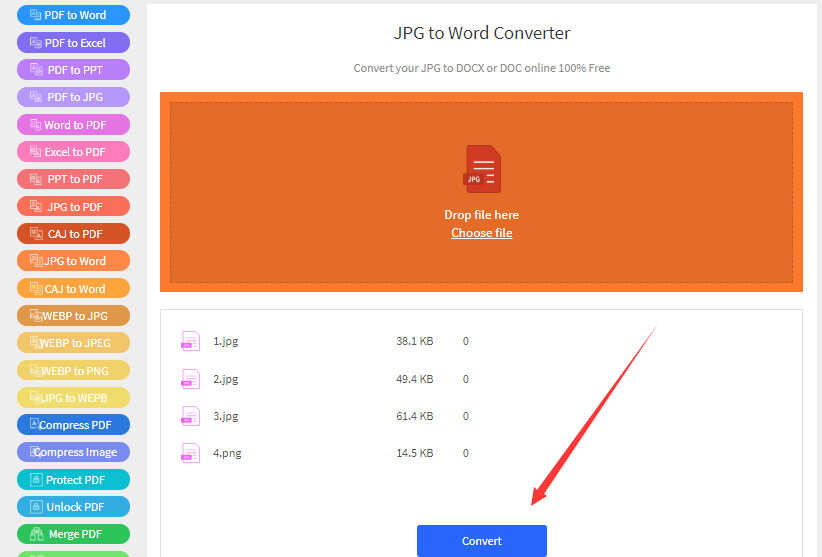
Task: Open the Excel to PDF tool
Action: click(x=73, y=152)
